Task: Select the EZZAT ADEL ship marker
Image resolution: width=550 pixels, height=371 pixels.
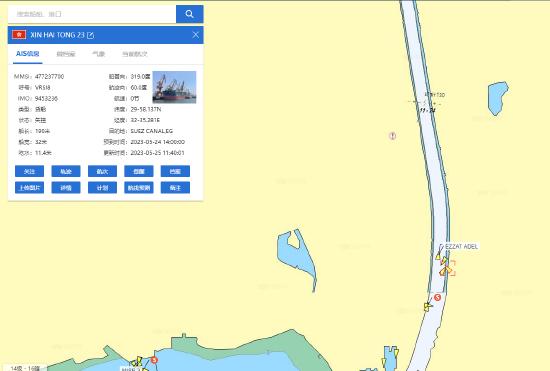Action: (438, 256)
